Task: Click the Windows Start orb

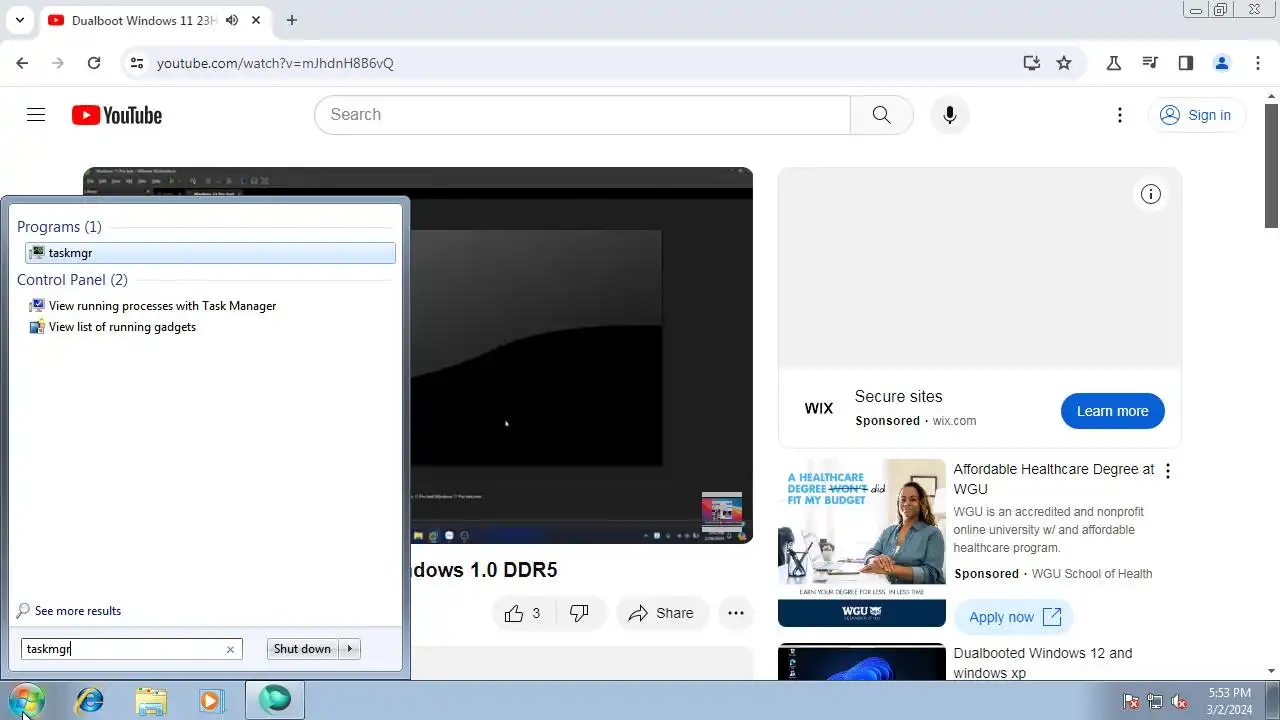Action: click(27, 700)
